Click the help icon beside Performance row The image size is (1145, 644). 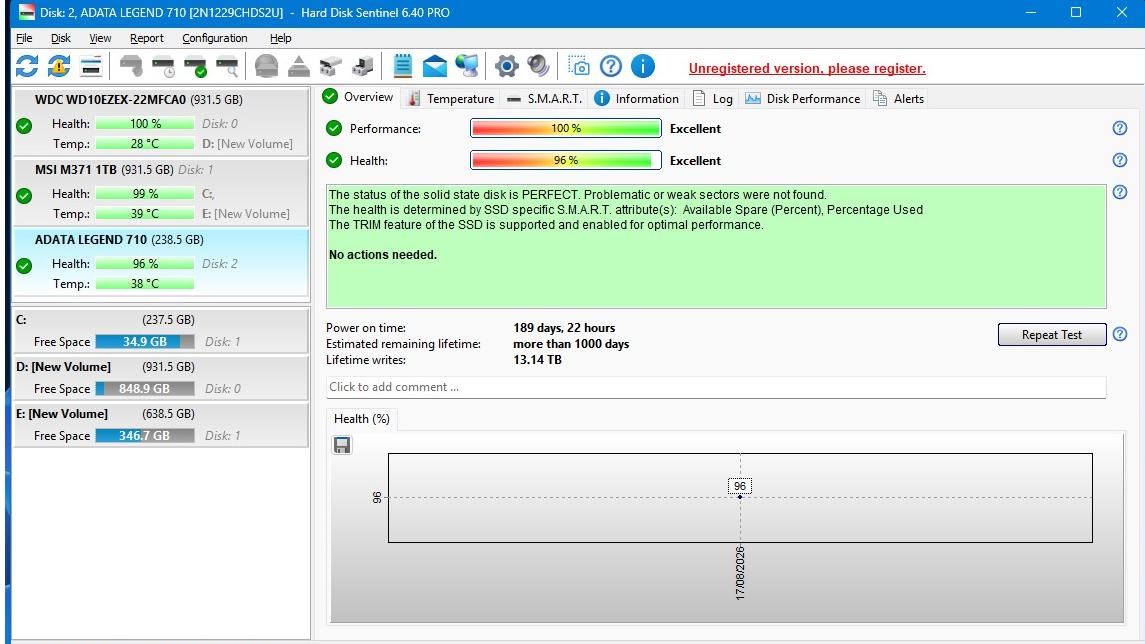point(1119,129)
